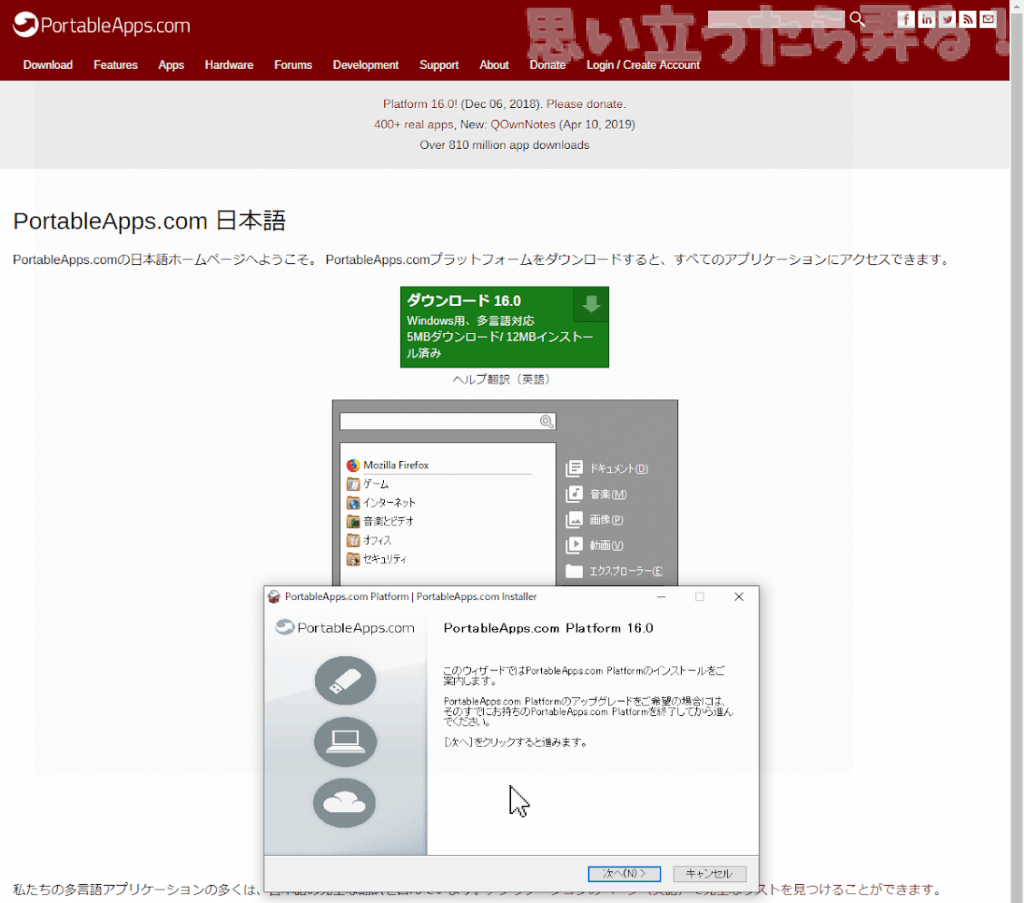
Task: Click the green ダウンロード 16.0 button
Action: (x=504, y=327)
